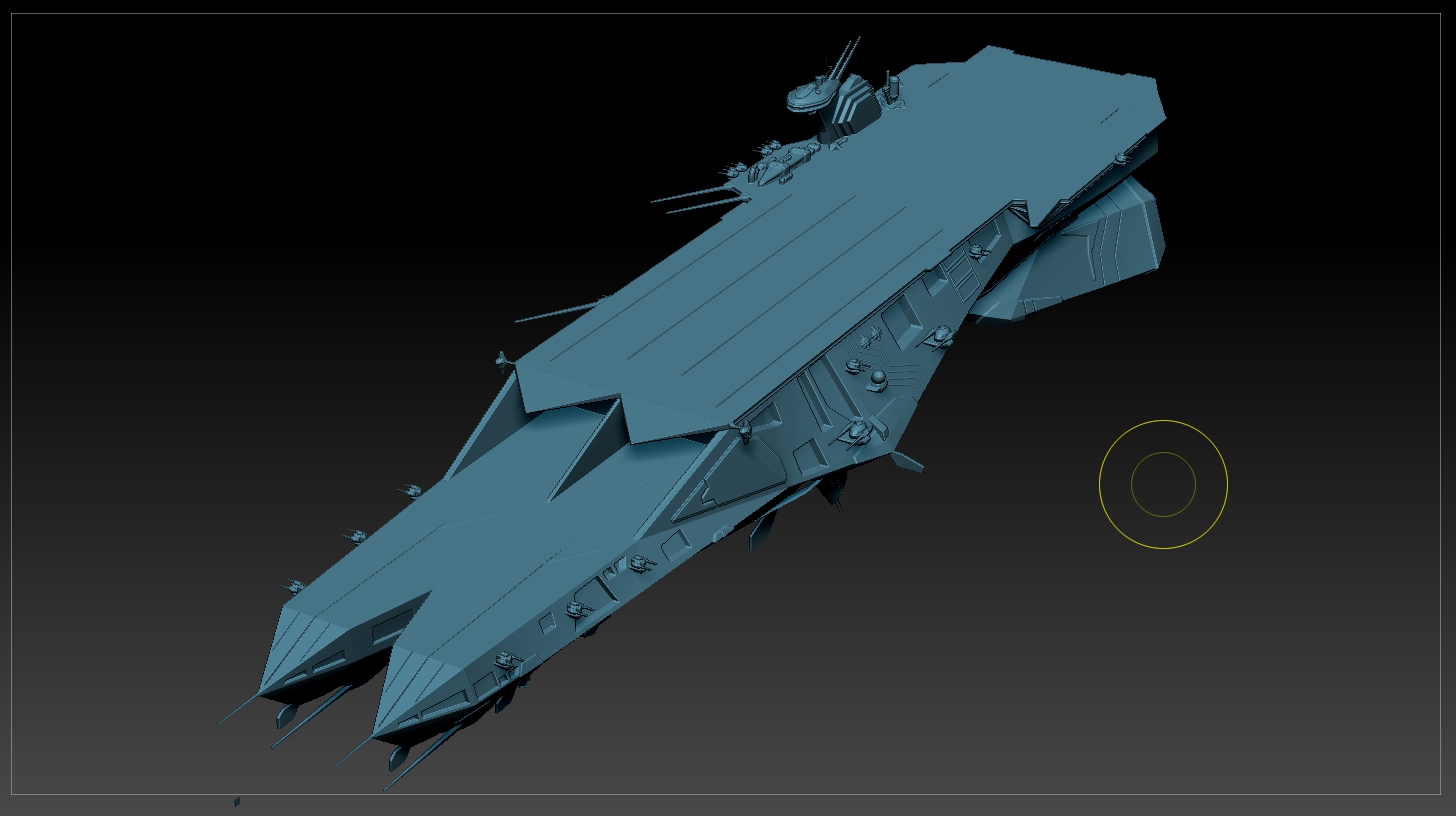Click the fin under the left prow
This screenshot has height=816, width=1456.
(286, 714)
